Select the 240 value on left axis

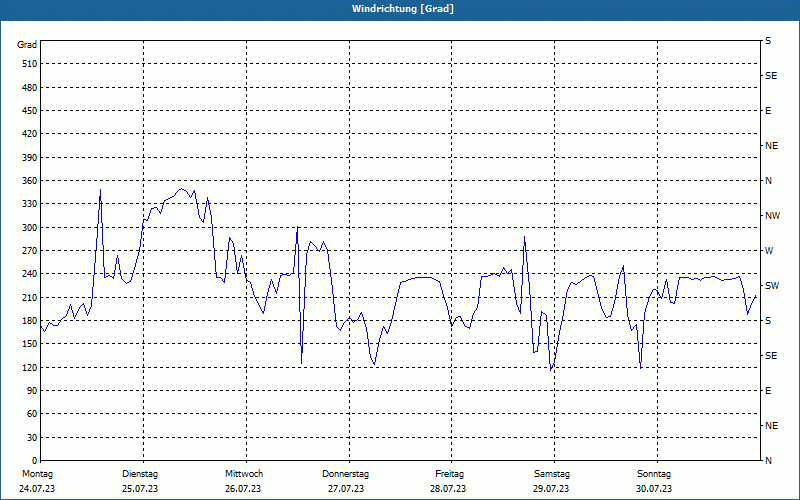(x=30, y=274)
